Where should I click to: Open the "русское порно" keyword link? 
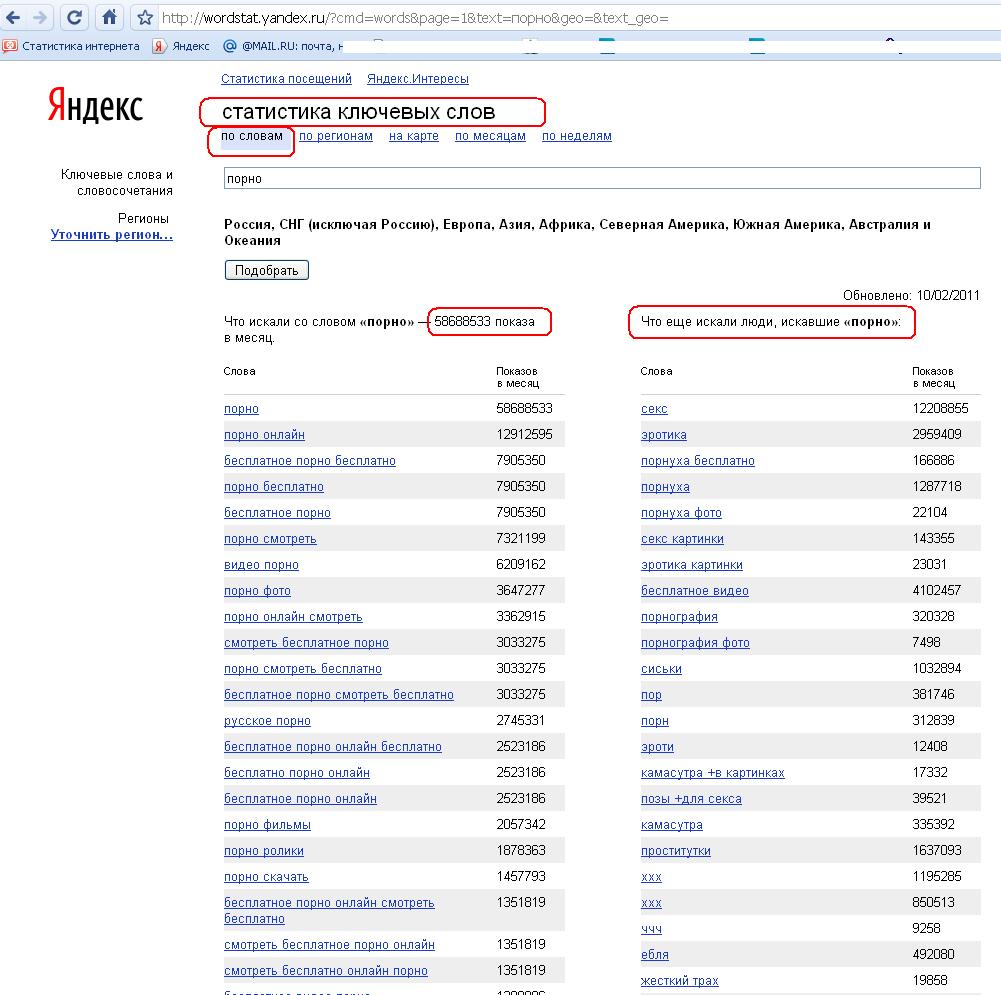[x=267, y=721]
